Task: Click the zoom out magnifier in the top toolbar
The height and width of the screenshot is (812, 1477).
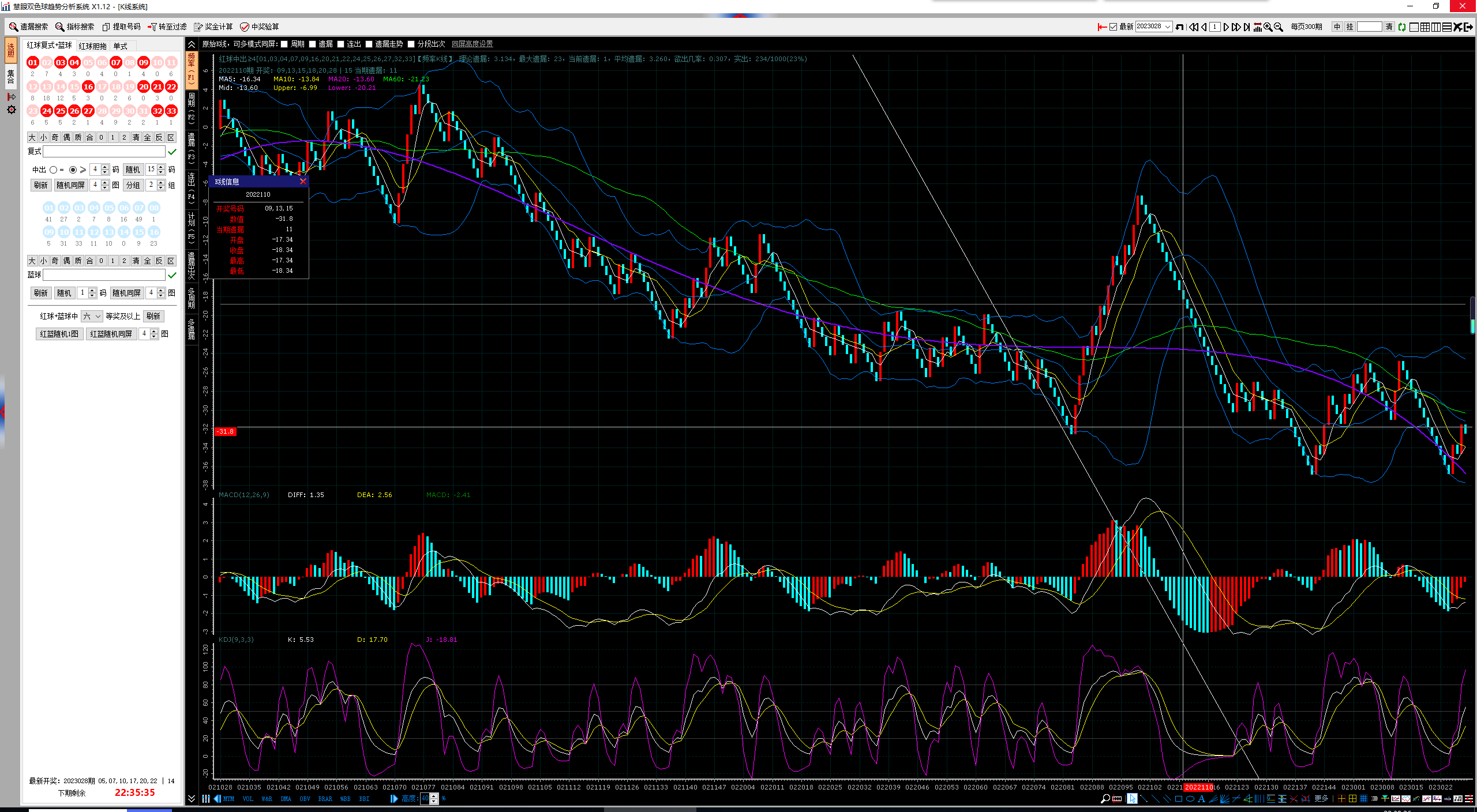Action: (x=1279, y=27)
